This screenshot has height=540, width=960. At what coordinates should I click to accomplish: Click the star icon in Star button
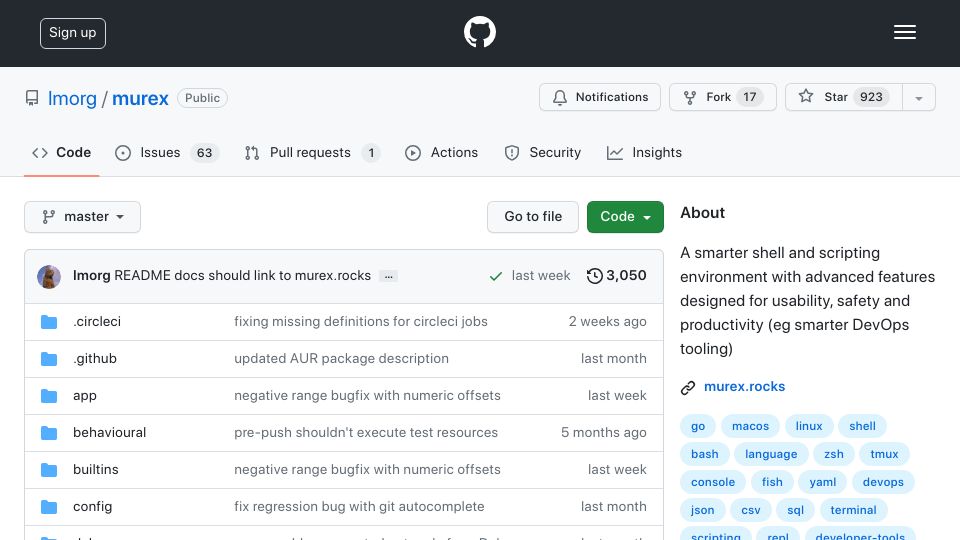[806, 96]
